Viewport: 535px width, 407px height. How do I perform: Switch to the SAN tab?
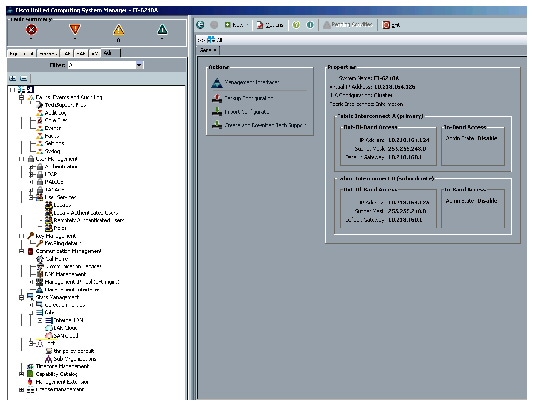pyautogui.click(x=81, y=54)
